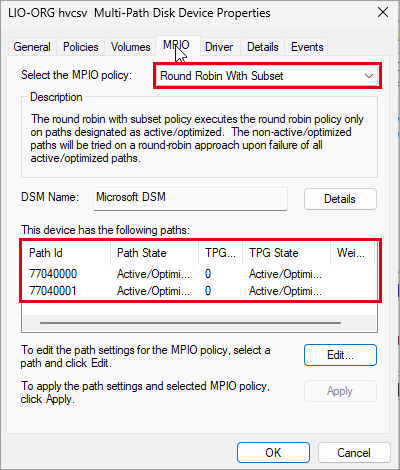Screen dimensions: 400x470
Task: Open the Details tab
Action: [x=263, y=47]
